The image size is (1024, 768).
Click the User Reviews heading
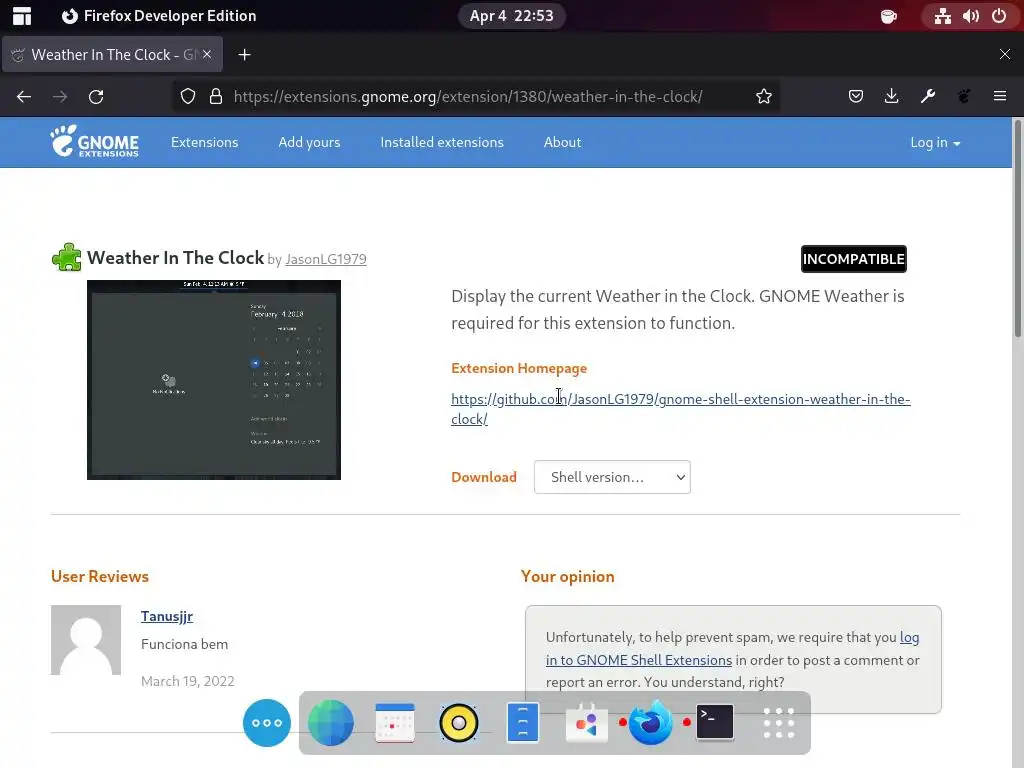100,577
